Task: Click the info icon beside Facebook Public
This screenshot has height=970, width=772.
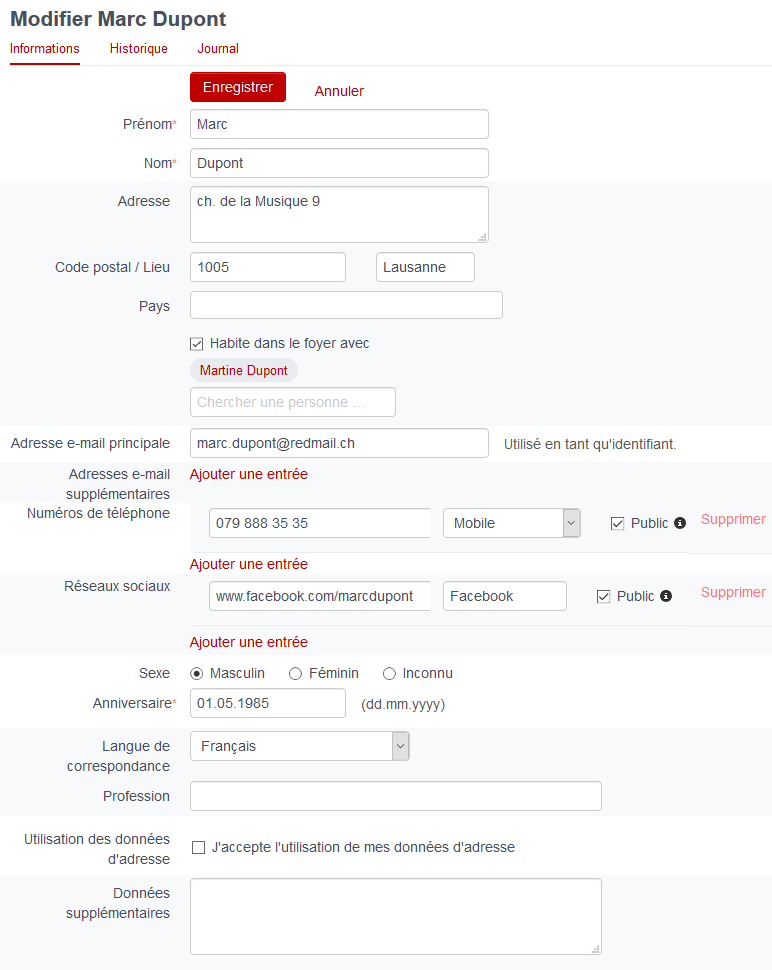Action: coord(666,596)
